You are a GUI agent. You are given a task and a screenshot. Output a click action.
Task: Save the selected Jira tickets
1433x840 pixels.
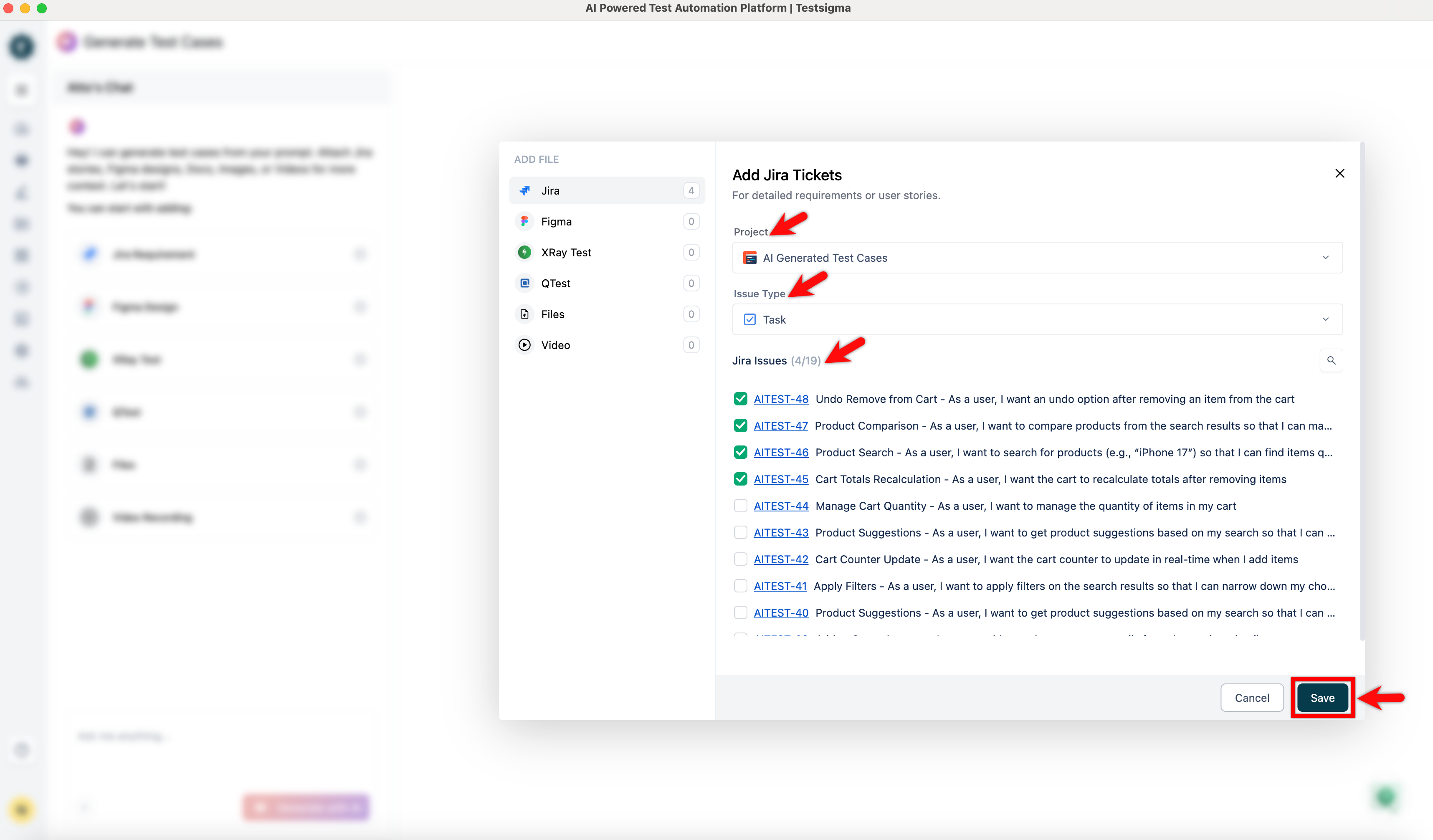(1322, 698)
